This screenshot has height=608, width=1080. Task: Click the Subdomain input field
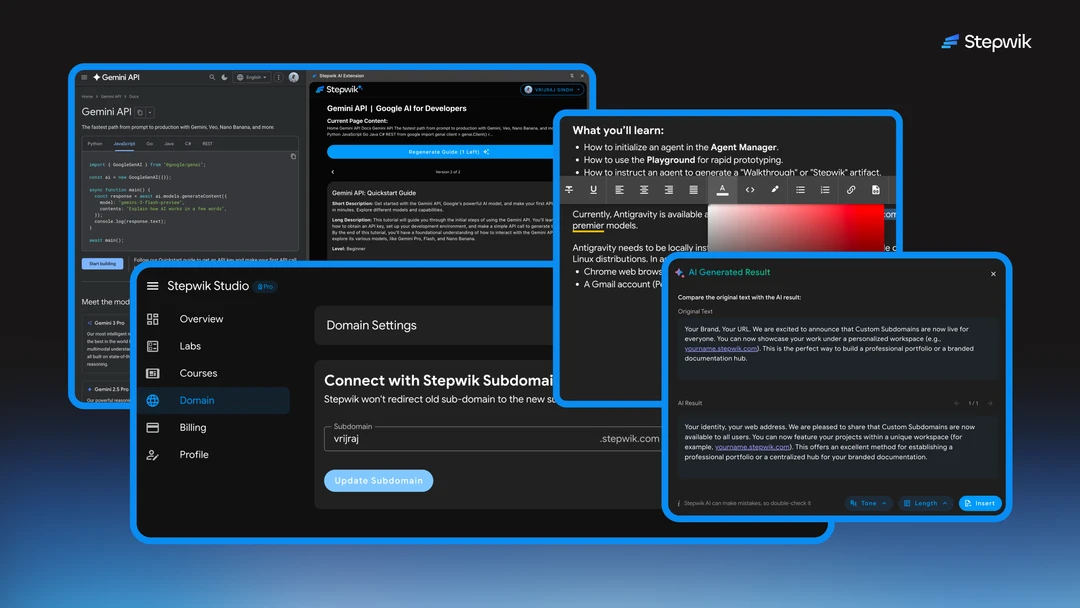coord(460,439)
